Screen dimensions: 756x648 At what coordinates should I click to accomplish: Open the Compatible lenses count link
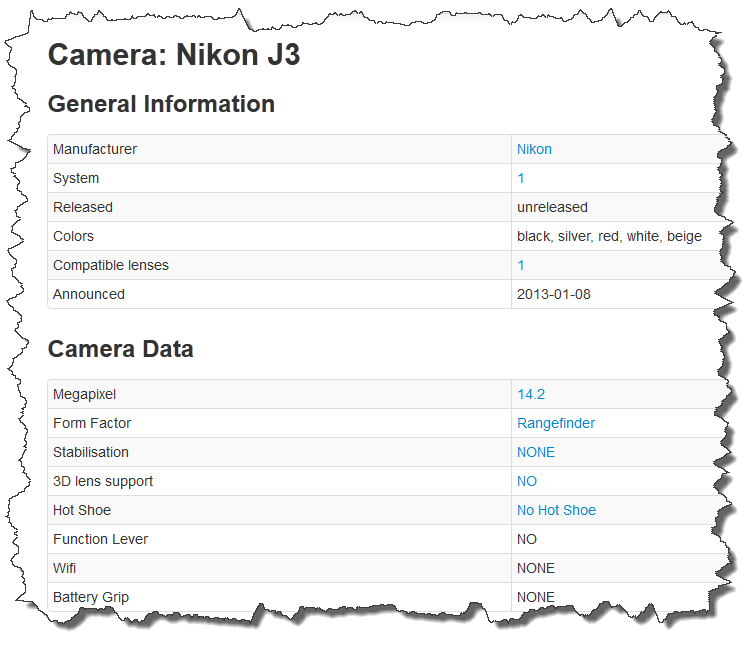point(521,265)
